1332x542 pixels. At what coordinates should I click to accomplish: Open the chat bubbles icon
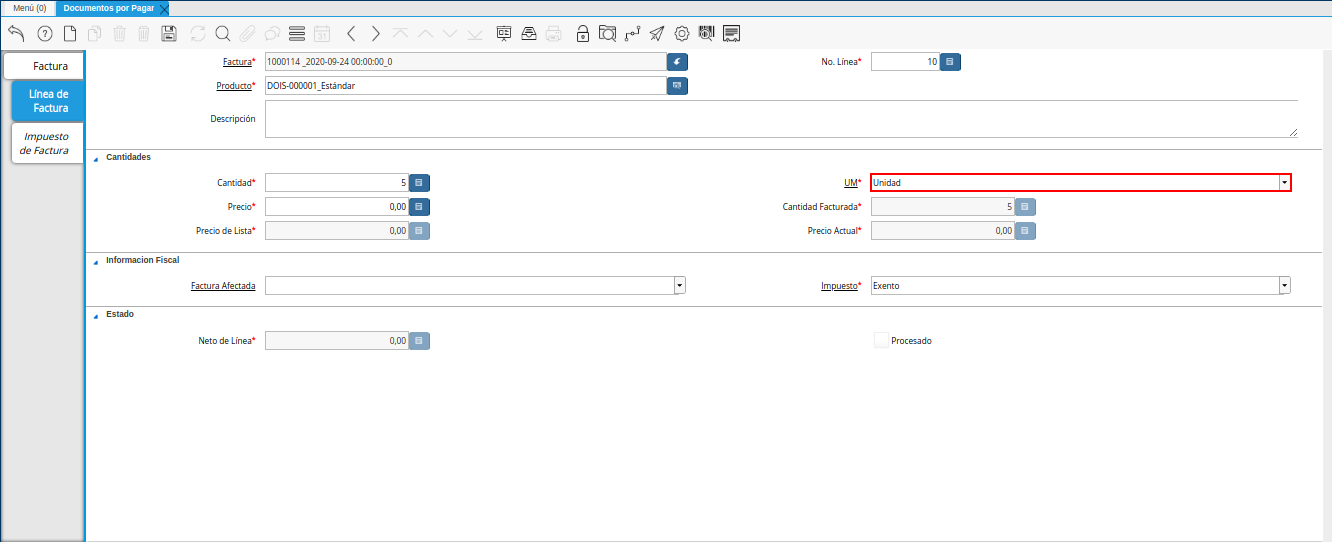271,33
